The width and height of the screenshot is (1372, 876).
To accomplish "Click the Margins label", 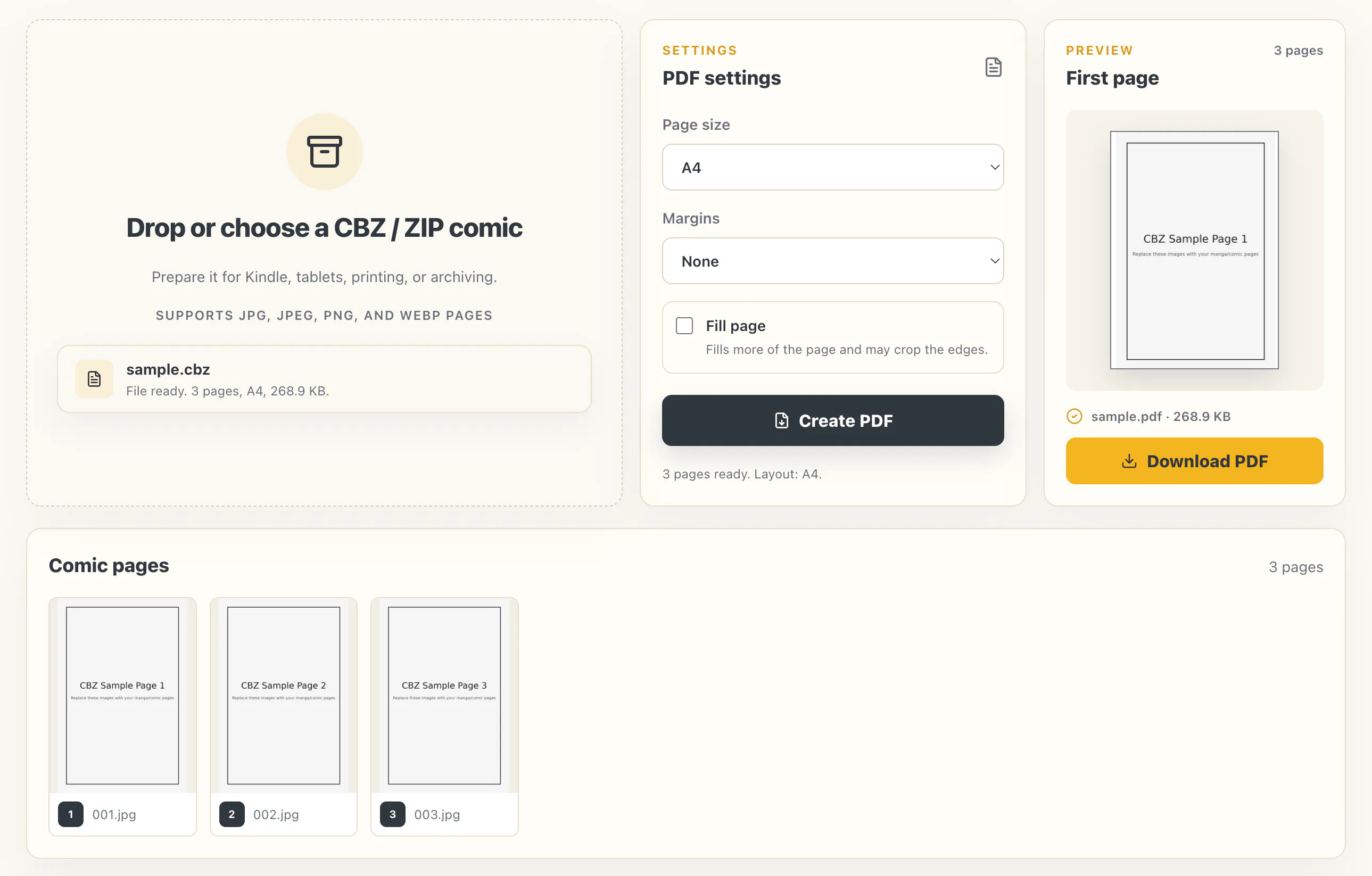I will (x=691, y=218).
